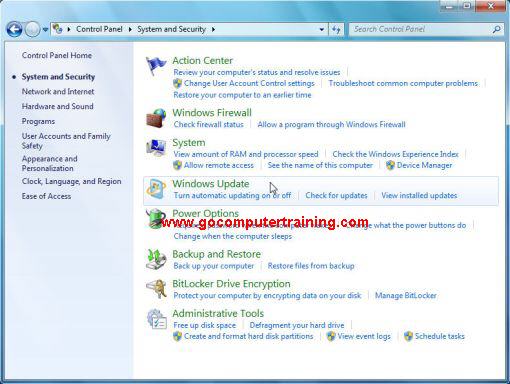The height and width of the screenshot is (384, 510).
Task: Click the Back navigation arrow button
Action: tap(14, 29)
